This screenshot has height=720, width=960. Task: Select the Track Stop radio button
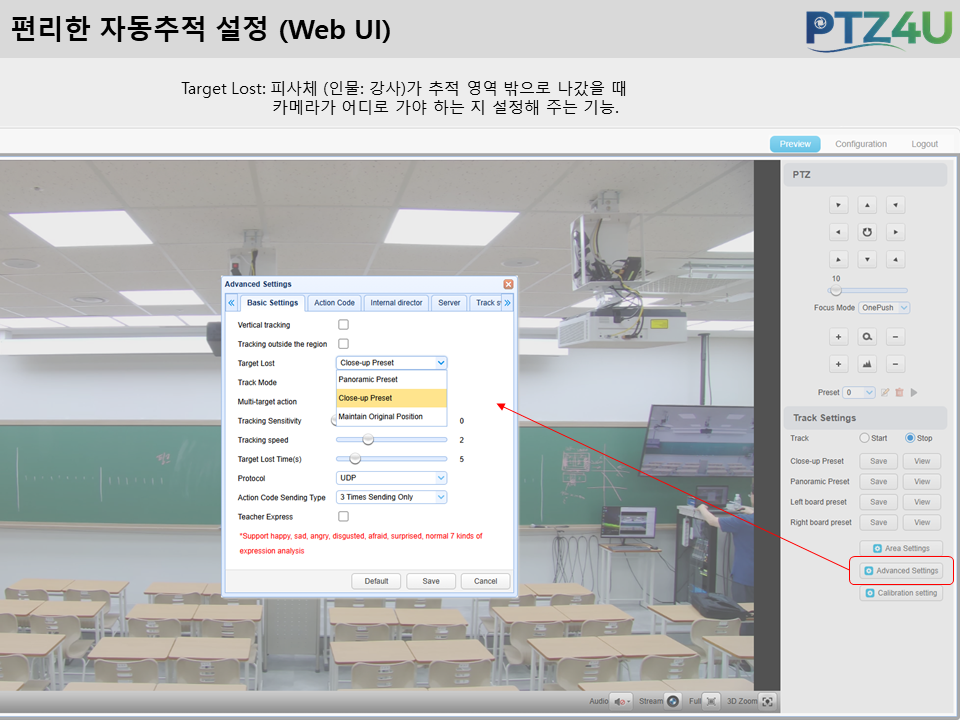tap(910, 438)
